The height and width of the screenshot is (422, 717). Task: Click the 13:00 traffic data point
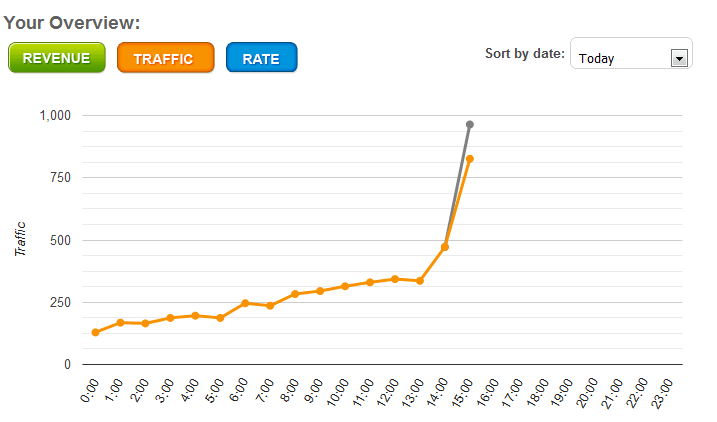(420, 281)
